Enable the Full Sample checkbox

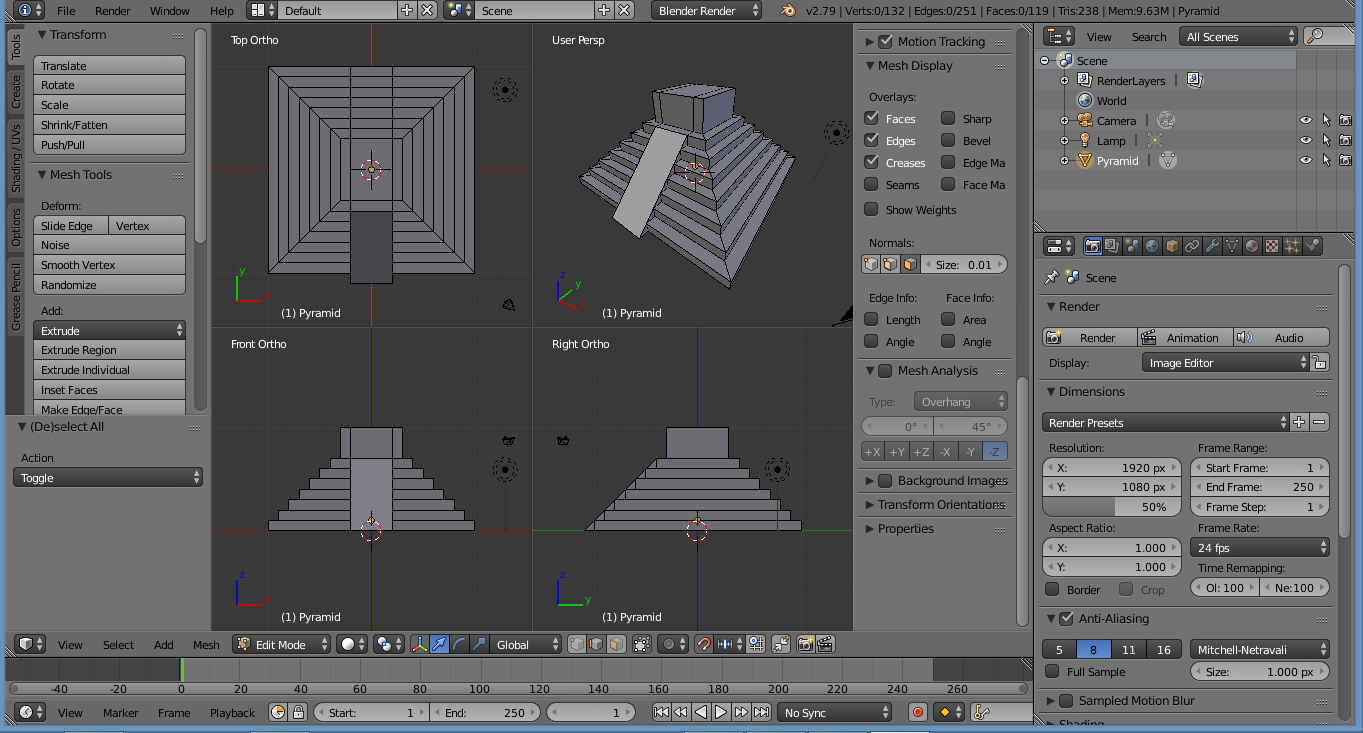[1052, 672]
